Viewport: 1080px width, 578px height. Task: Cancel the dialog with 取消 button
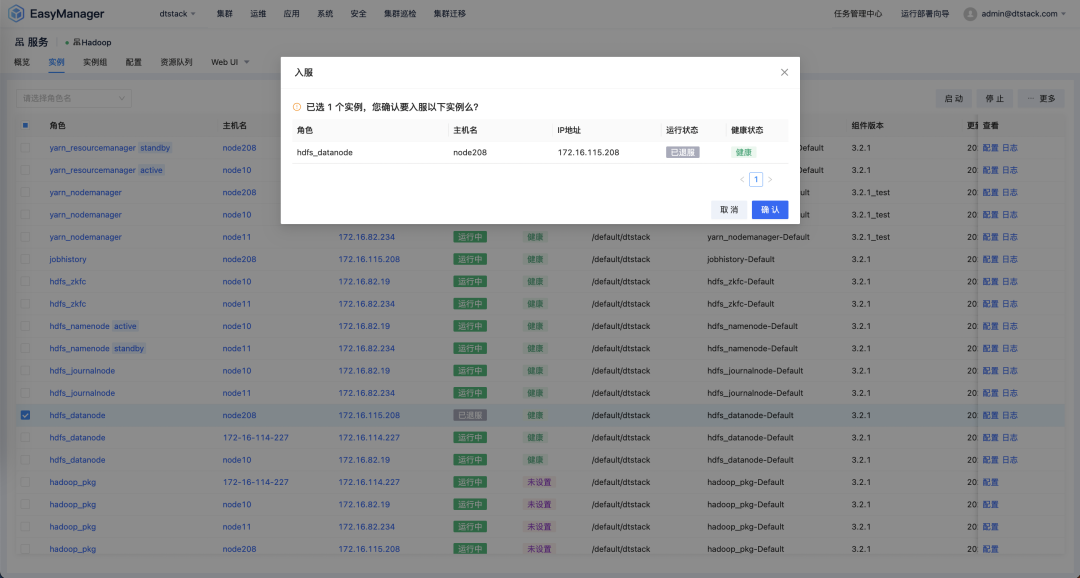(x=728, y=210)
